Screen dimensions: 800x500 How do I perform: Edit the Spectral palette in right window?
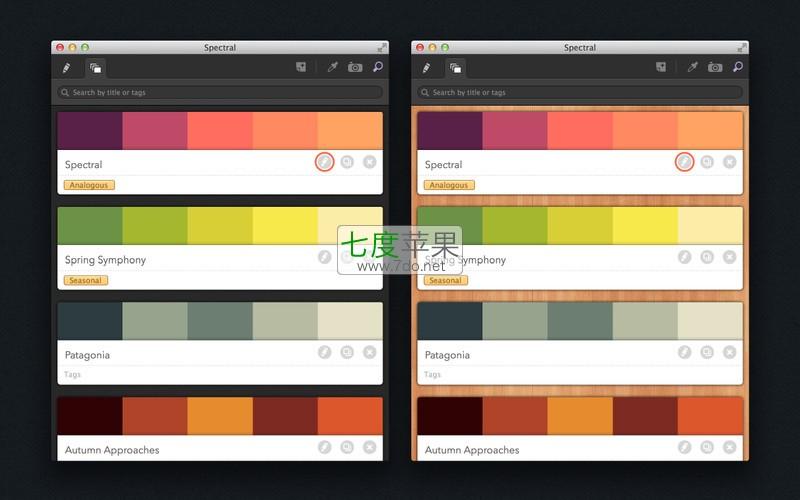pos(684,162)
